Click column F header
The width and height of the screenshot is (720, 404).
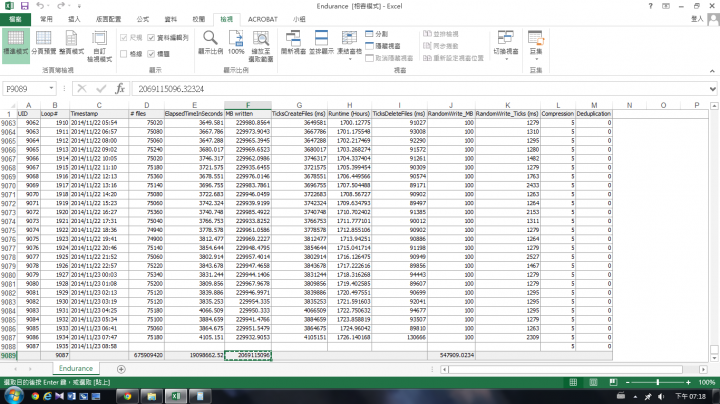(x=248, y=105)
